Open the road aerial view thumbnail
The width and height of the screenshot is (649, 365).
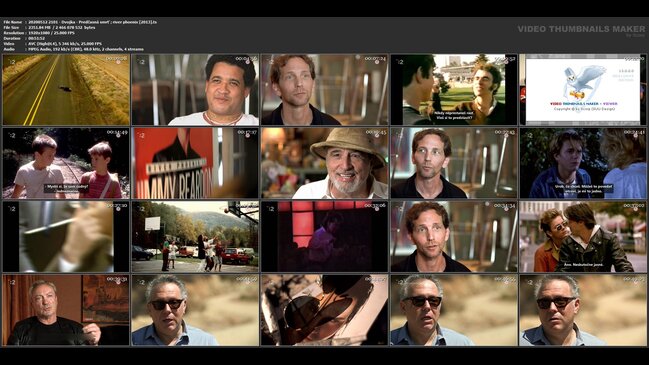tap(66, 90)
